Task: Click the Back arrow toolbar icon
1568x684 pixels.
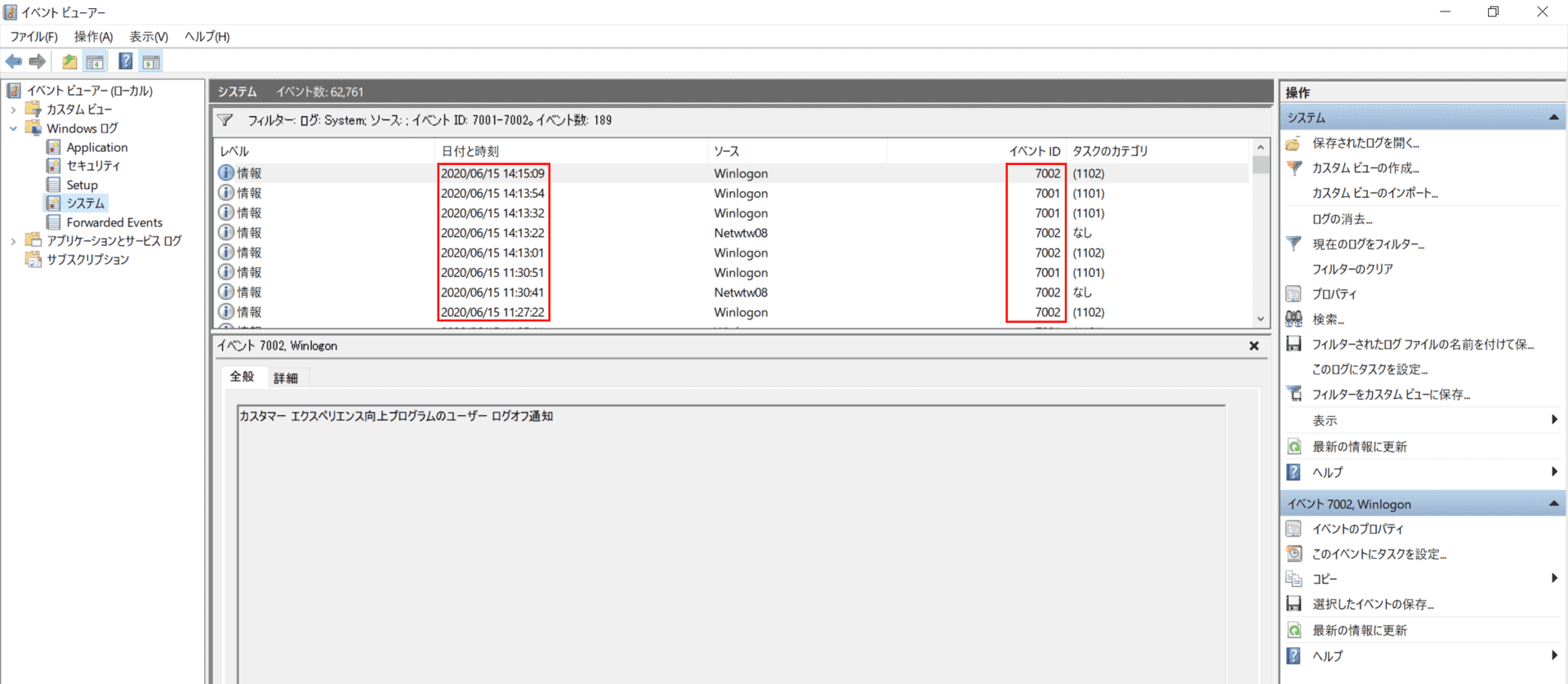Action: click(x=14, y=61)
